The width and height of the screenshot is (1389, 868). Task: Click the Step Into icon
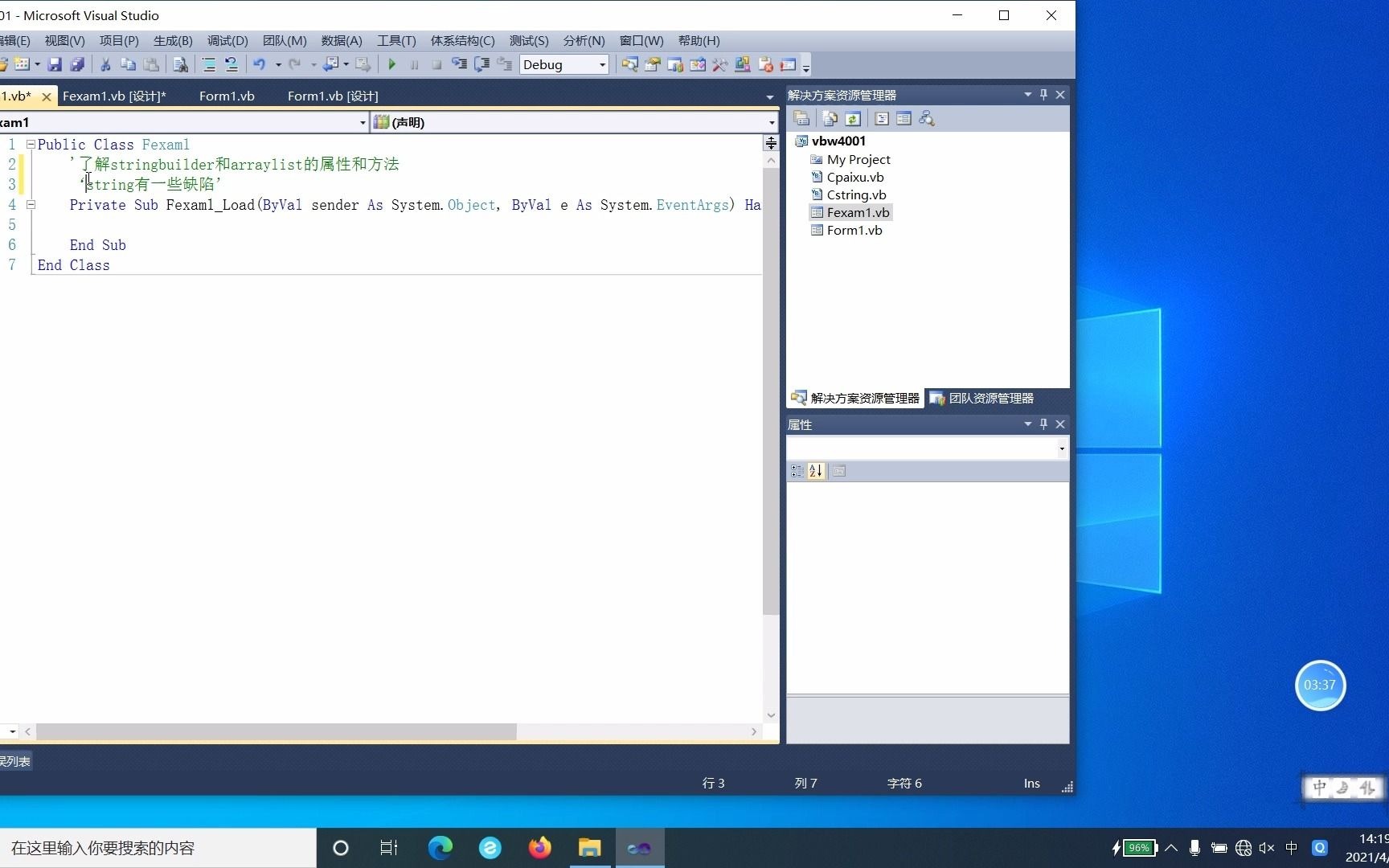click(460, 64)
